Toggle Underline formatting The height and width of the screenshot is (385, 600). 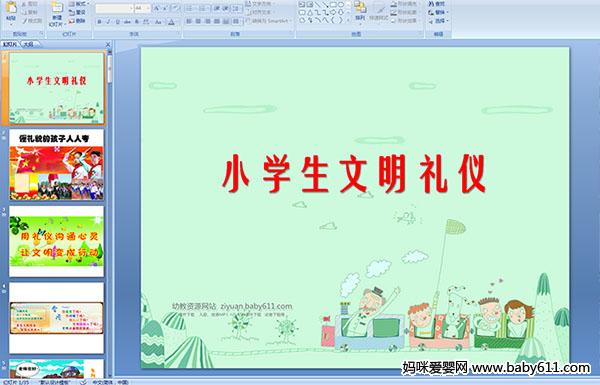[x=118, y=22]
